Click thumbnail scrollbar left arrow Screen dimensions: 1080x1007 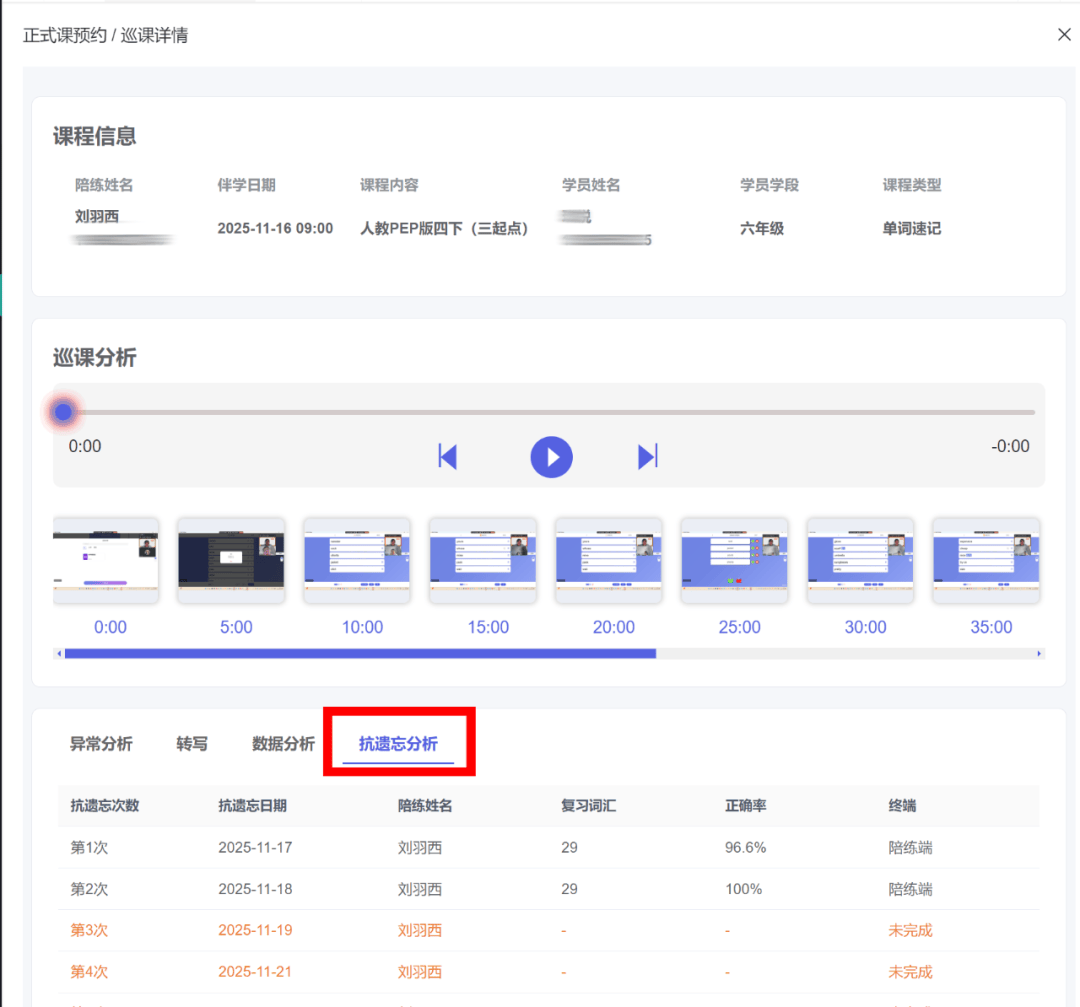[59, 654]
